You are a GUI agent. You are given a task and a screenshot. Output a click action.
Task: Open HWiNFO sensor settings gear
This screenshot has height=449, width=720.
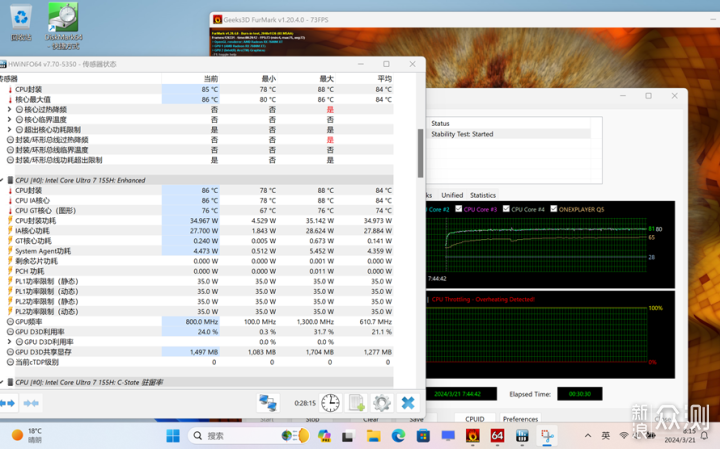[382, 403]
